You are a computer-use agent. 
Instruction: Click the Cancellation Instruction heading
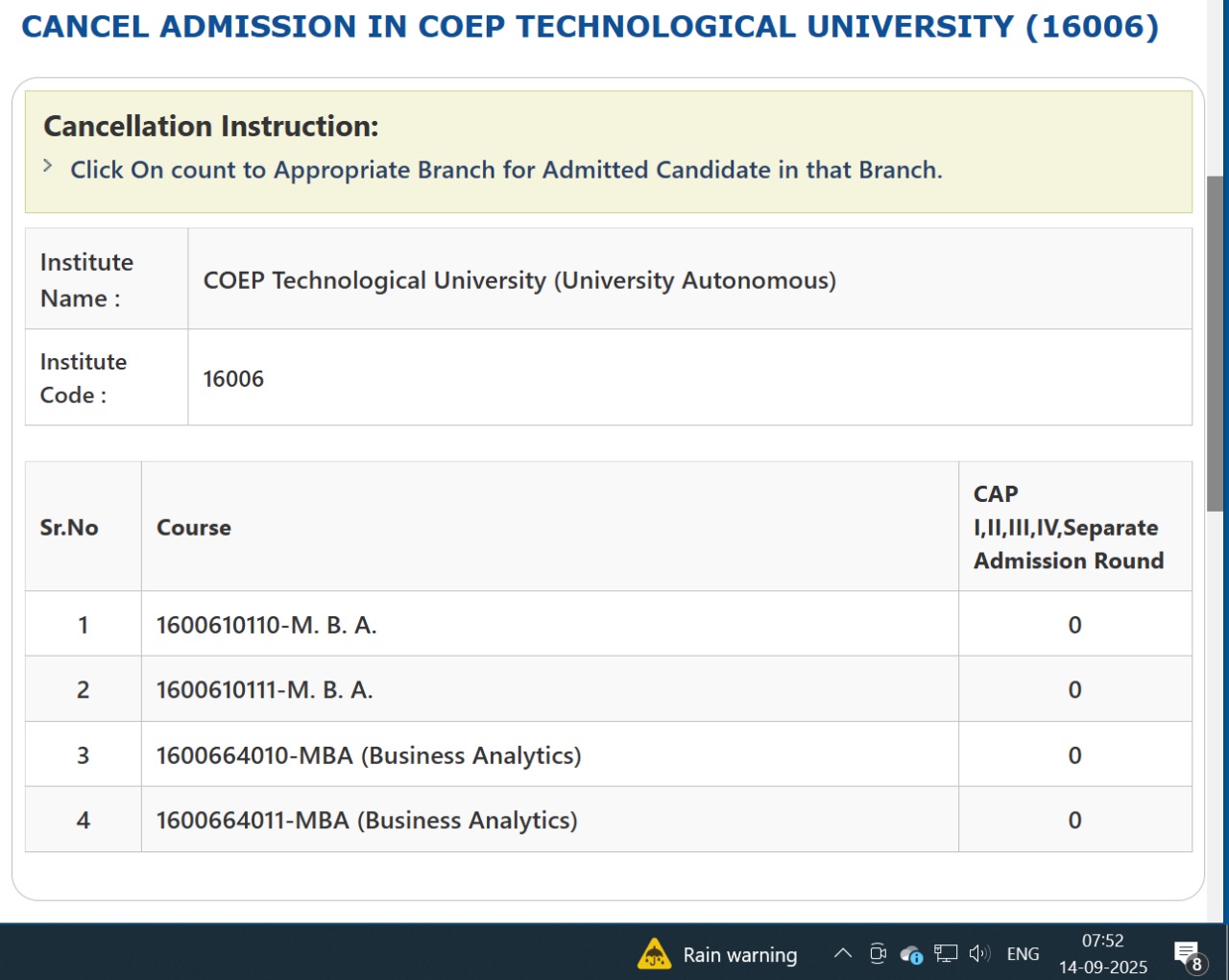(x=211, y=126)
